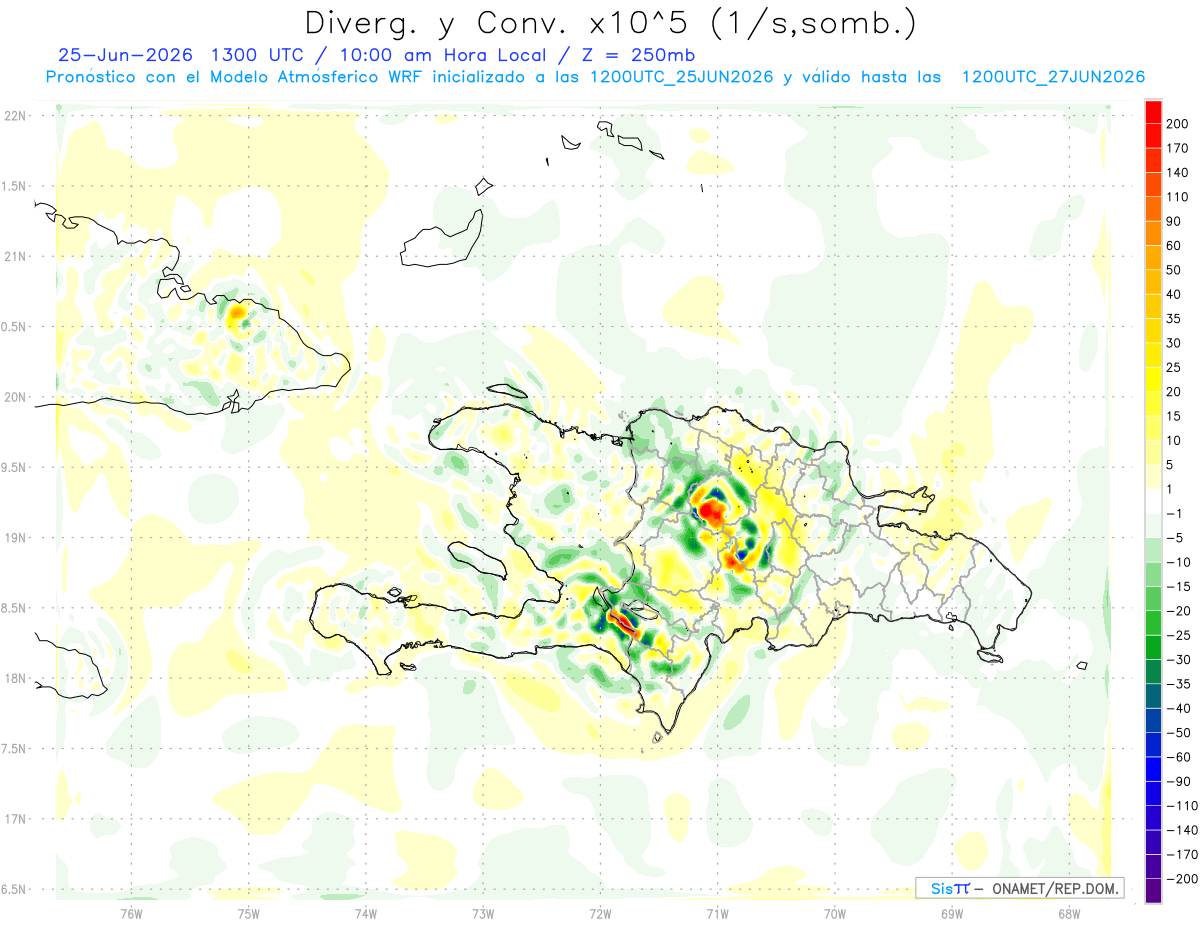Click the longitude label '75W'
Viewport: 1200px width, 927px height.
tap(249, 913)
